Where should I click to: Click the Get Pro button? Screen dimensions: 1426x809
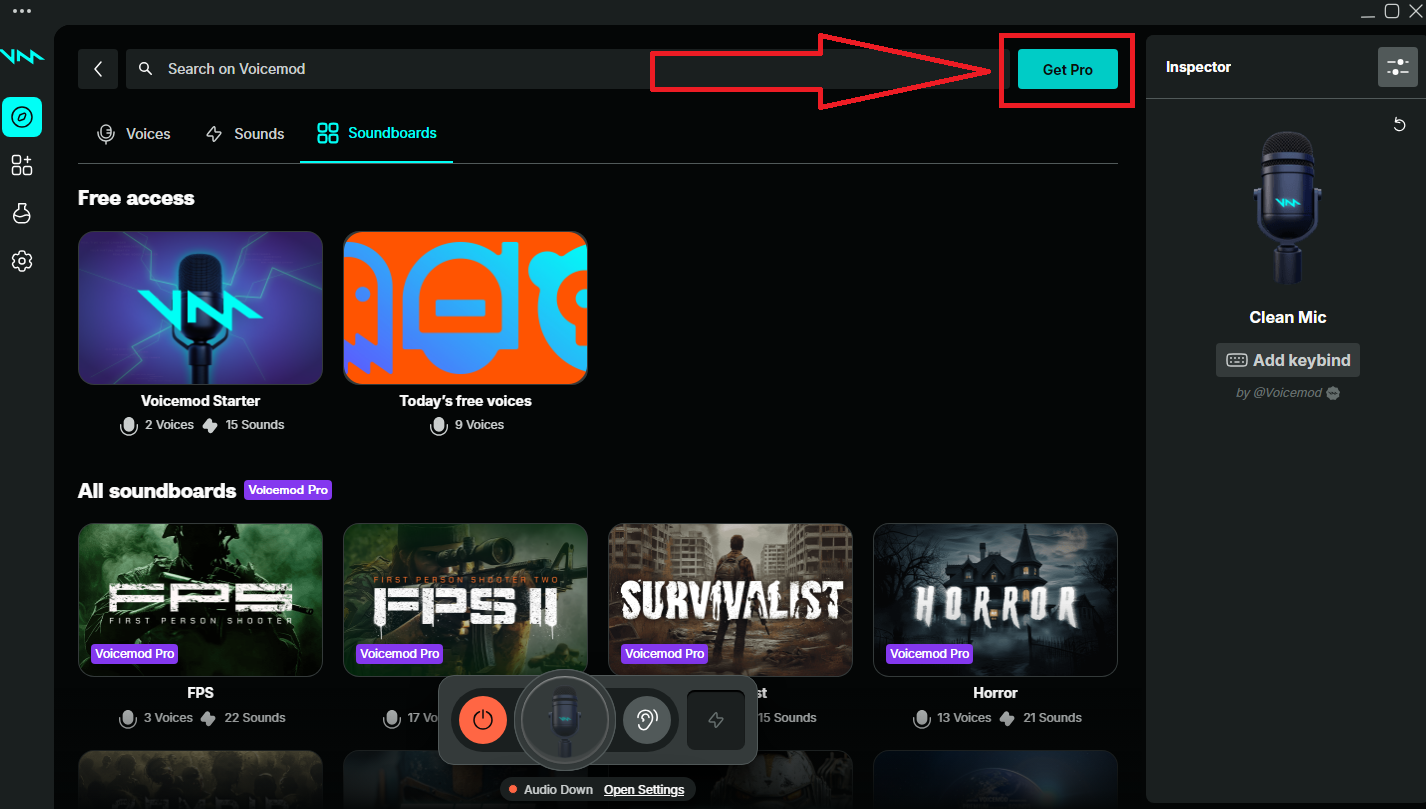(1068, 69)
